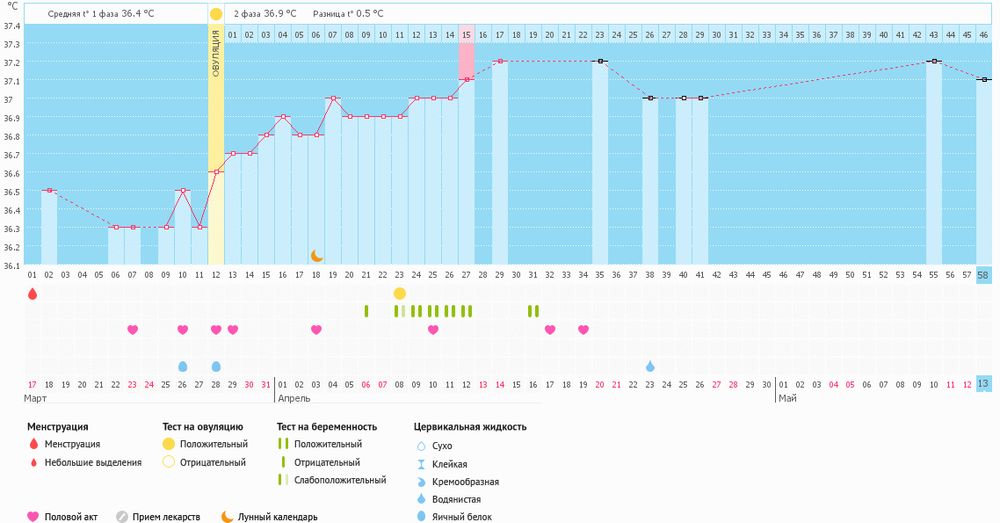Click the crescent moon icon in the chart
Image resolution: width=1000 pixels, height=523 pixels.
click(x=316, y=256)
